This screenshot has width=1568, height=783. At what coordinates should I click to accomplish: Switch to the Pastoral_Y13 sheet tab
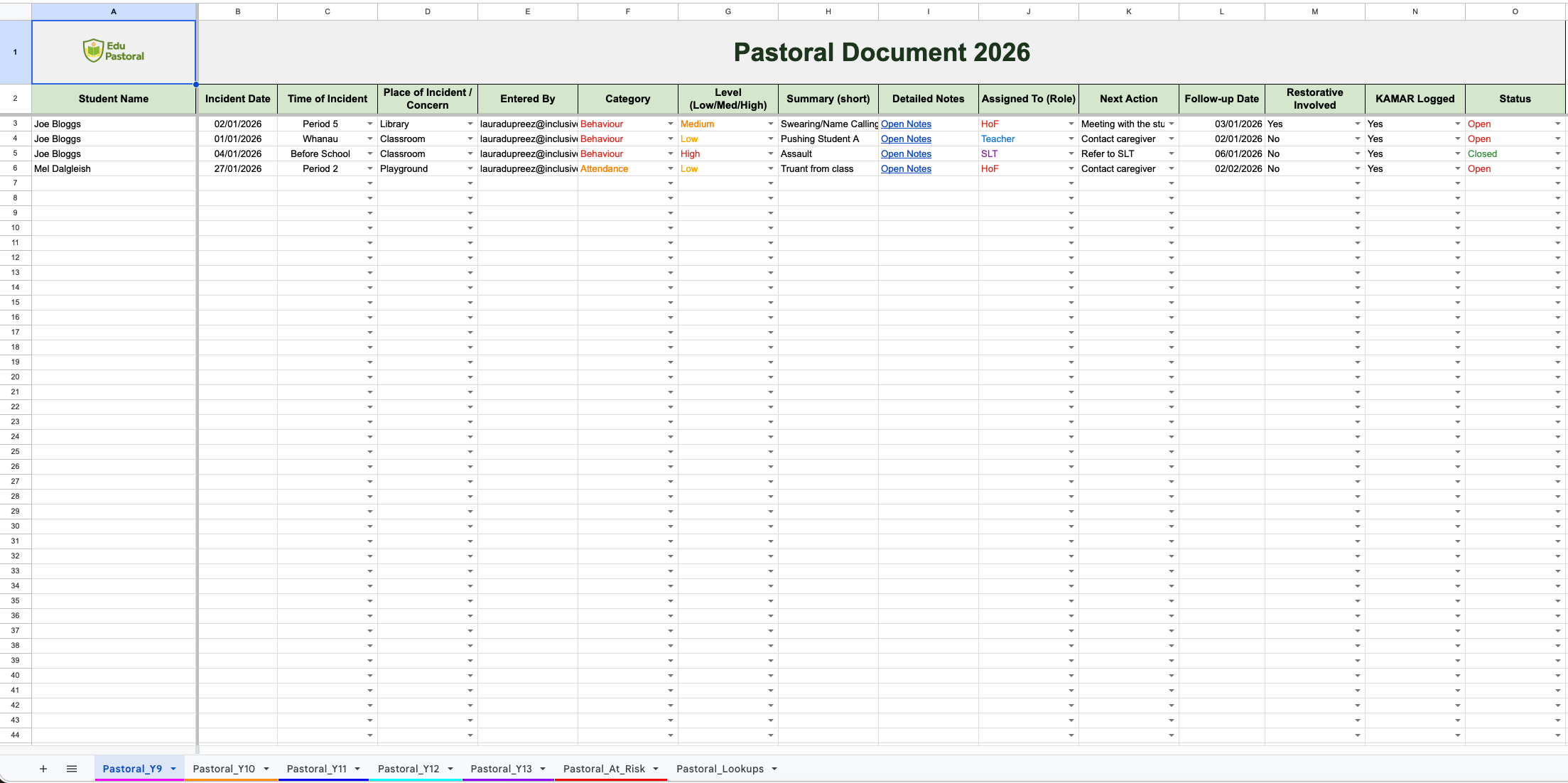pos(501,769)
